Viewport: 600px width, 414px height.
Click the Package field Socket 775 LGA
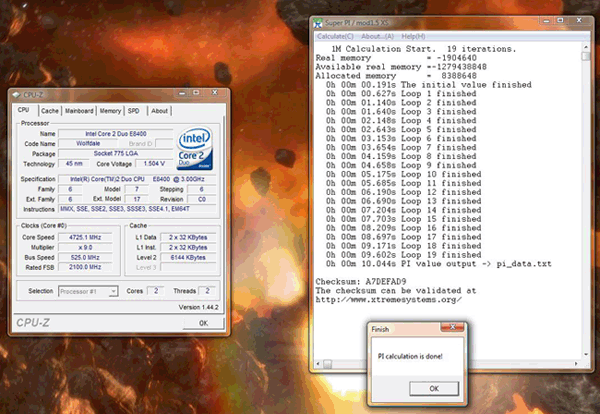point(116,153)
